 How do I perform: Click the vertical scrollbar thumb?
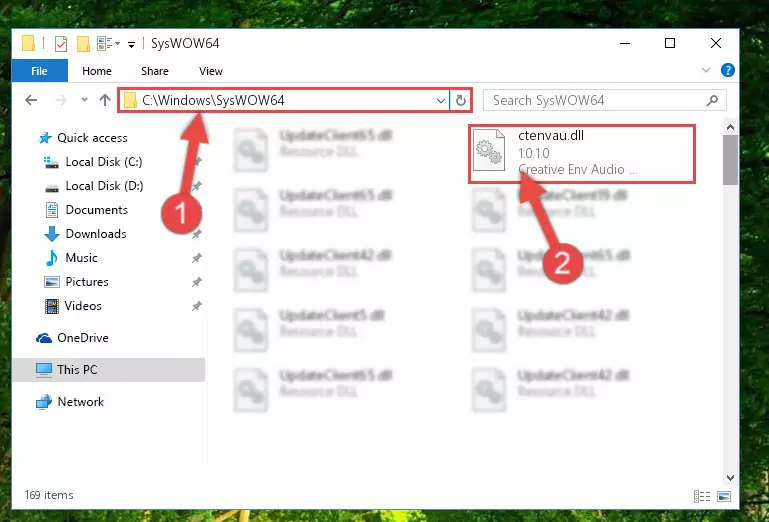tap(730, 160)
